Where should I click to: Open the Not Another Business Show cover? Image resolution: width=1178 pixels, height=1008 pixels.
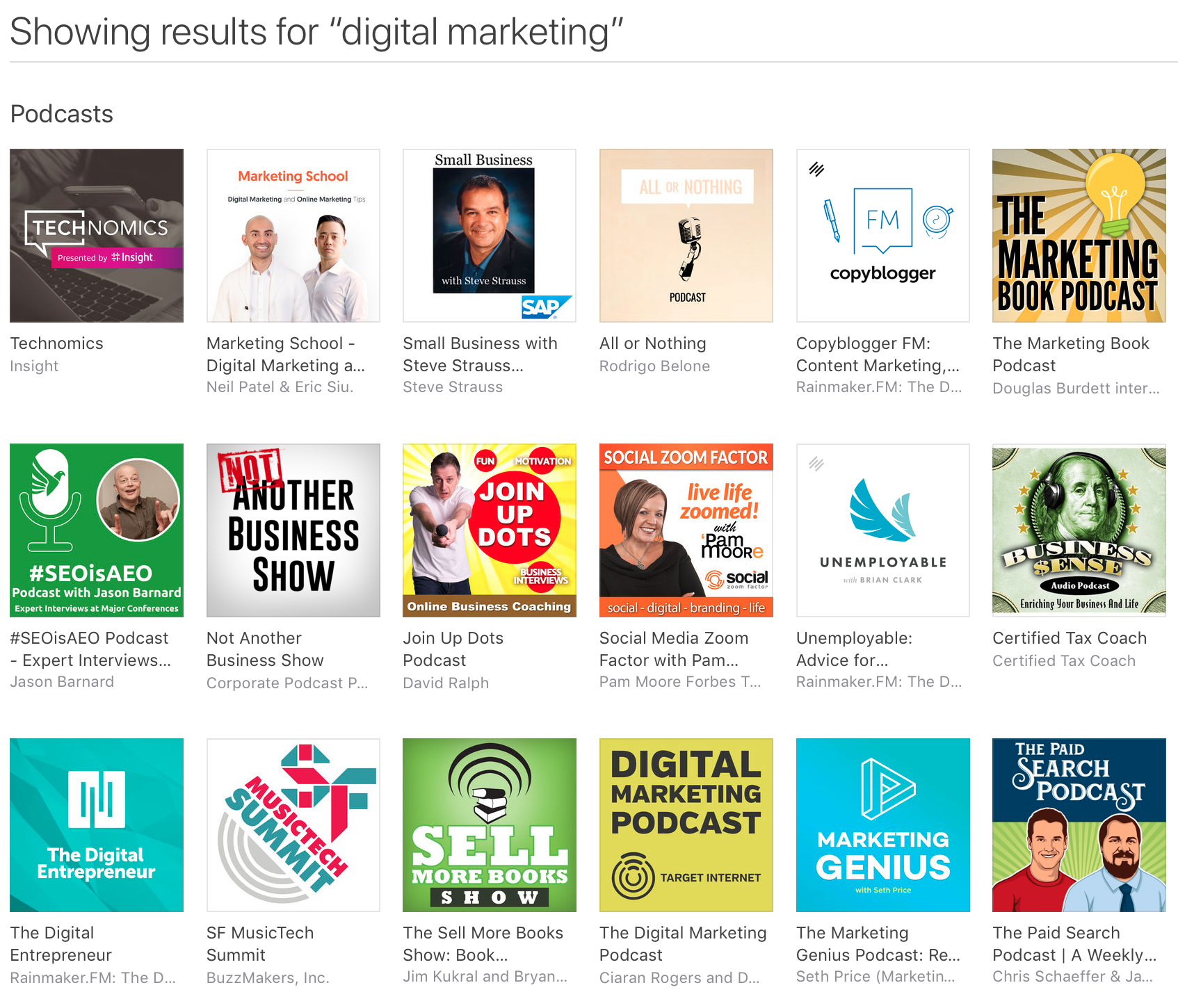coord(293,530)
